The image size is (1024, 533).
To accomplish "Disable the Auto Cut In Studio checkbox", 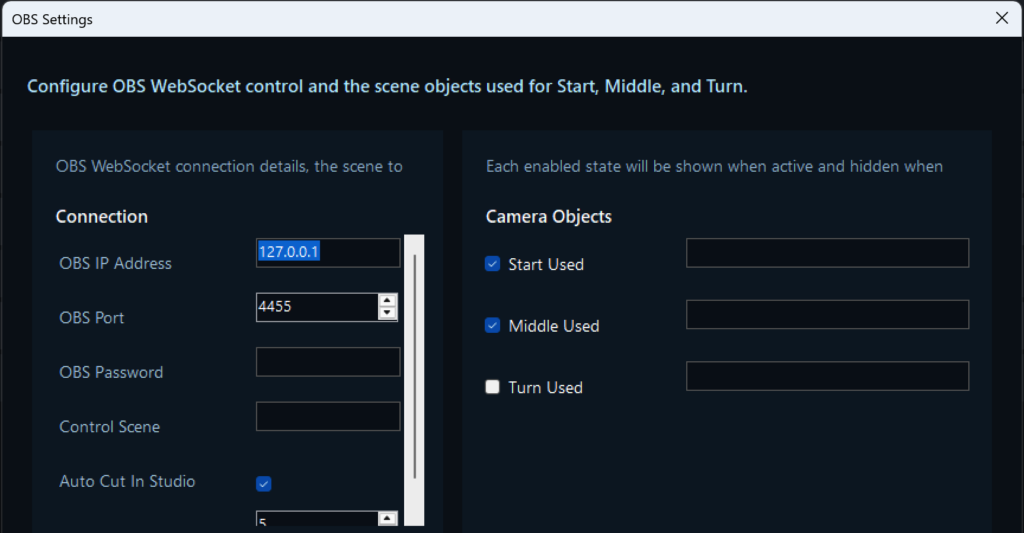I will coord(264,484).
